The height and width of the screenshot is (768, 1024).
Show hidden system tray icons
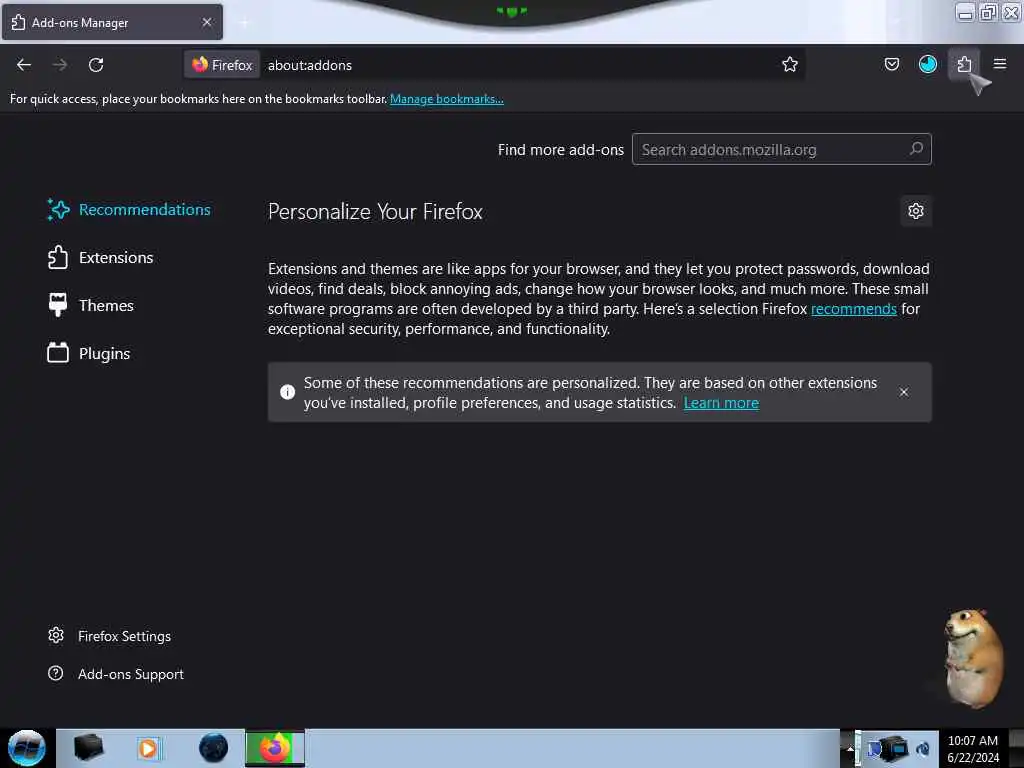(x=850, y=749)
